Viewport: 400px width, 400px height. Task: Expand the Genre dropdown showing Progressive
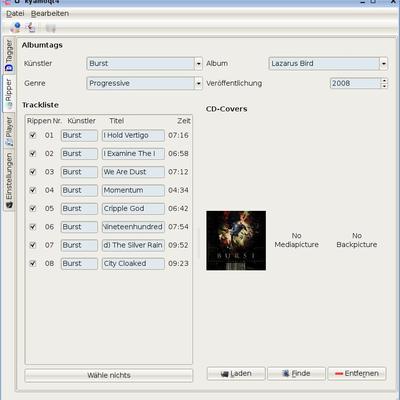pos(198,83)
